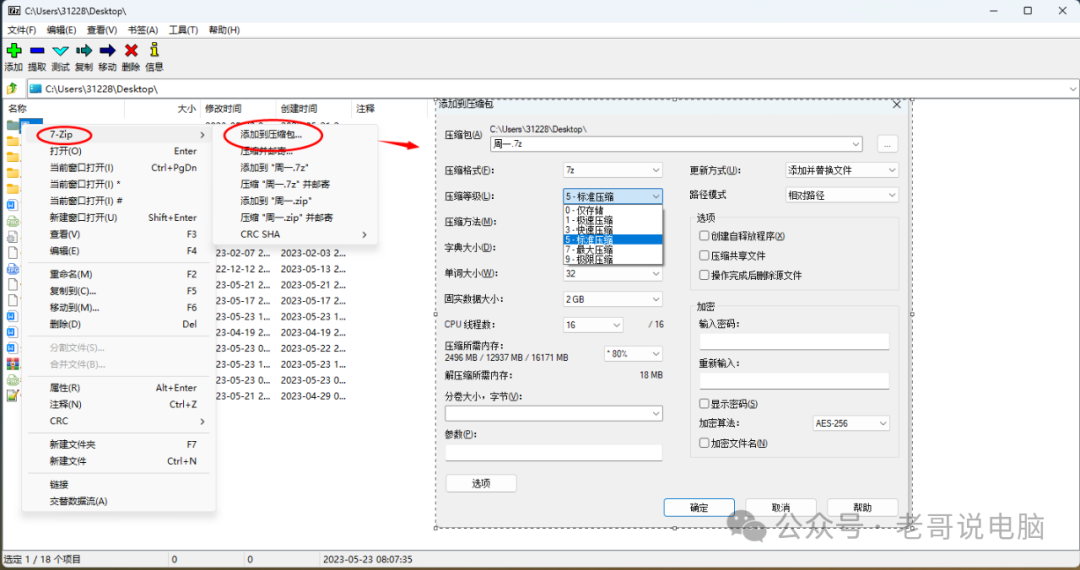This screenshot has width=1080, height=570.
Task: Click the blue Extract (提取) toolbar icon
Action: 37,50
